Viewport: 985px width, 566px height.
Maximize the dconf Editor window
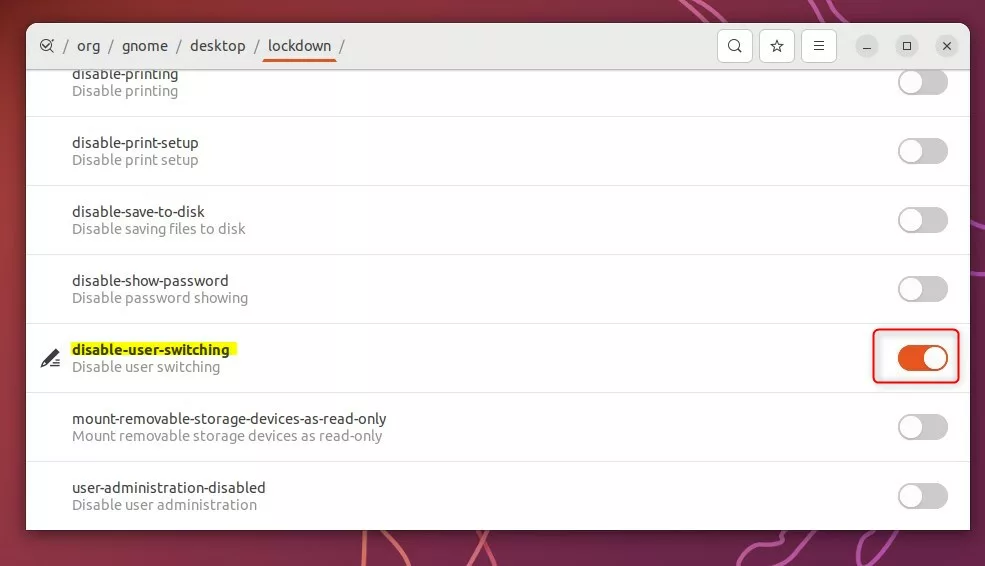(x=906, y=46)
